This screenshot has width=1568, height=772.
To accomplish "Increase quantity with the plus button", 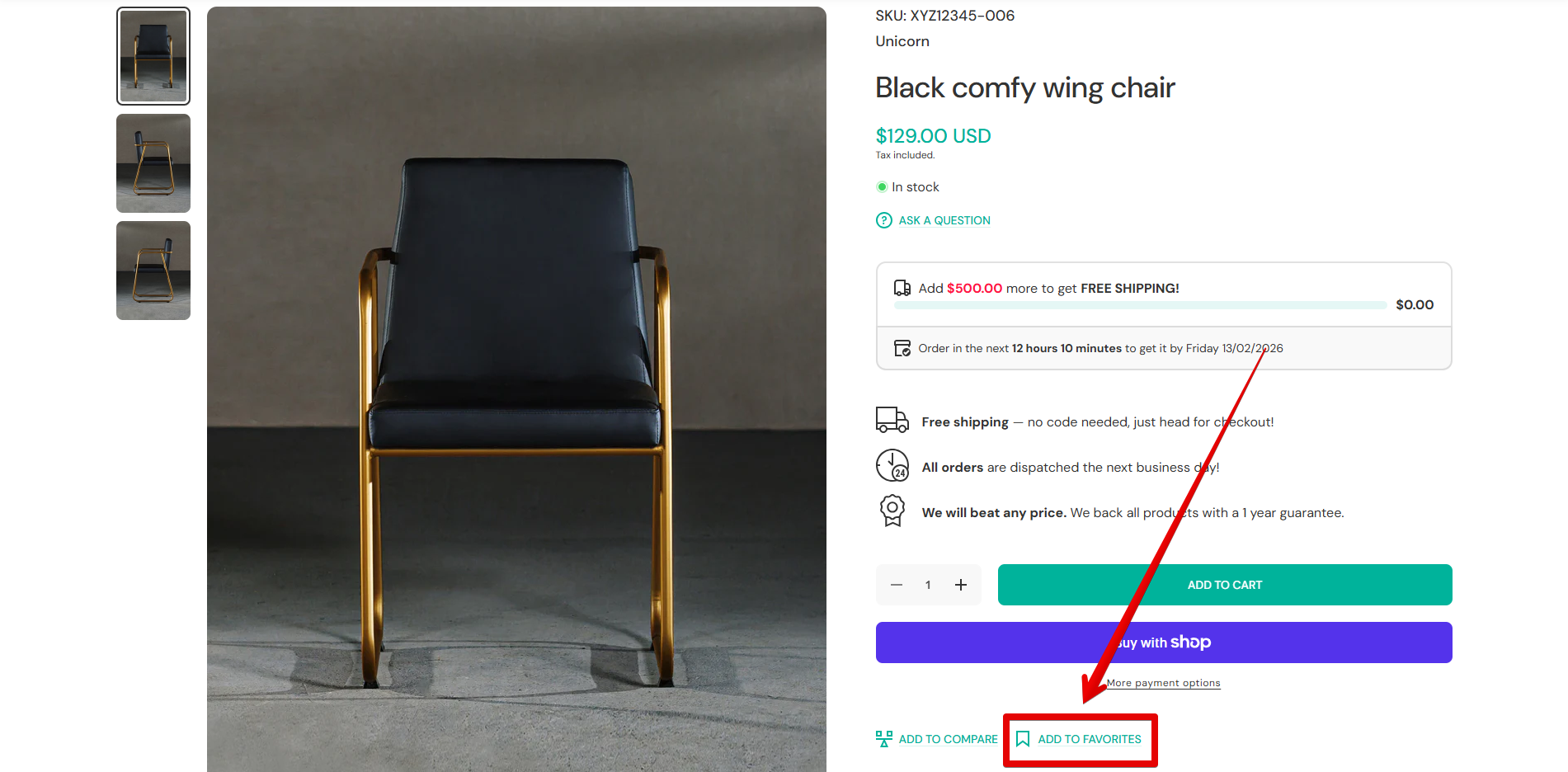I will (x=961, y=585).
